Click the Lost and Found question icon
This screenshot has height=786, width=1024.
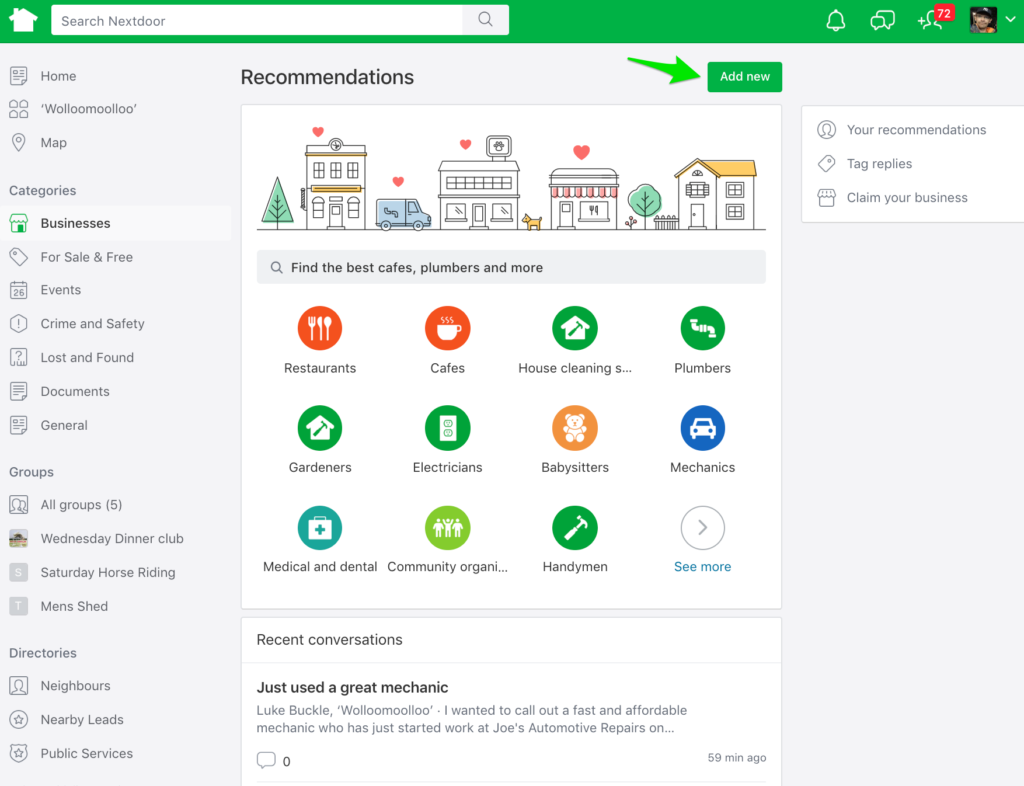[x=19, y=358]
